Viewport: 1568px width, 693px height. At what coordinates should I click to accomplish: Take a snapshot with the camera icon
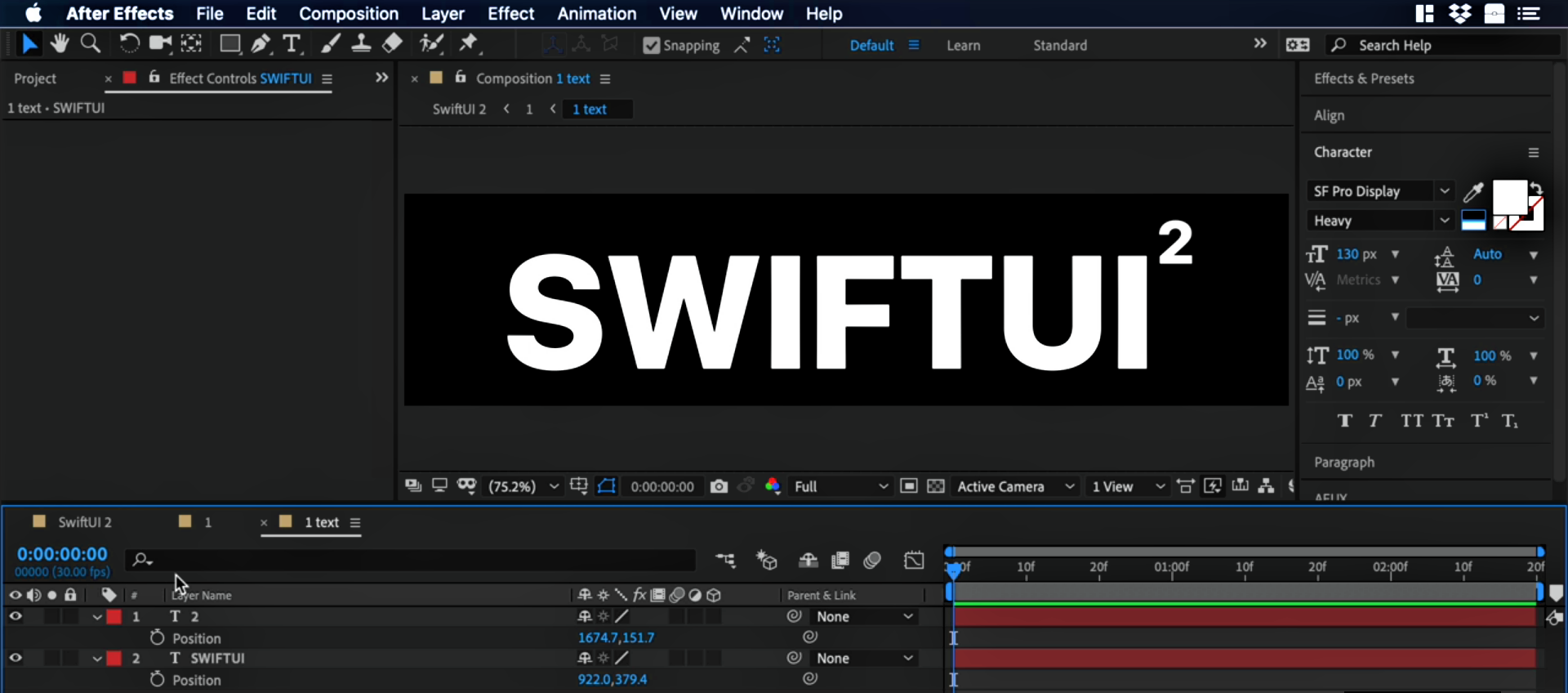point(719,486)
